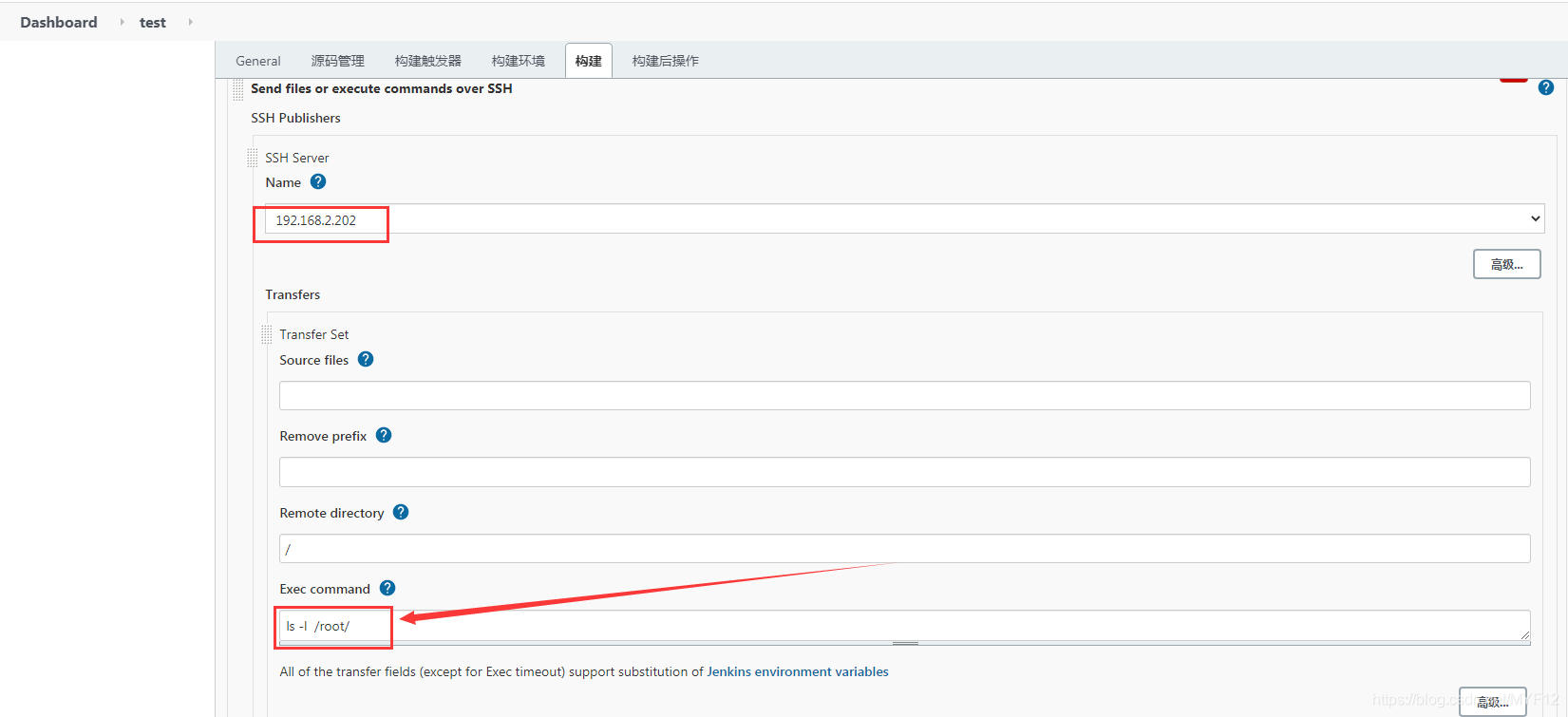The width and height of the screenshot is (1568, 717).
Task: Open help for Send files over SSH section
Action: tap(1546, 87)
